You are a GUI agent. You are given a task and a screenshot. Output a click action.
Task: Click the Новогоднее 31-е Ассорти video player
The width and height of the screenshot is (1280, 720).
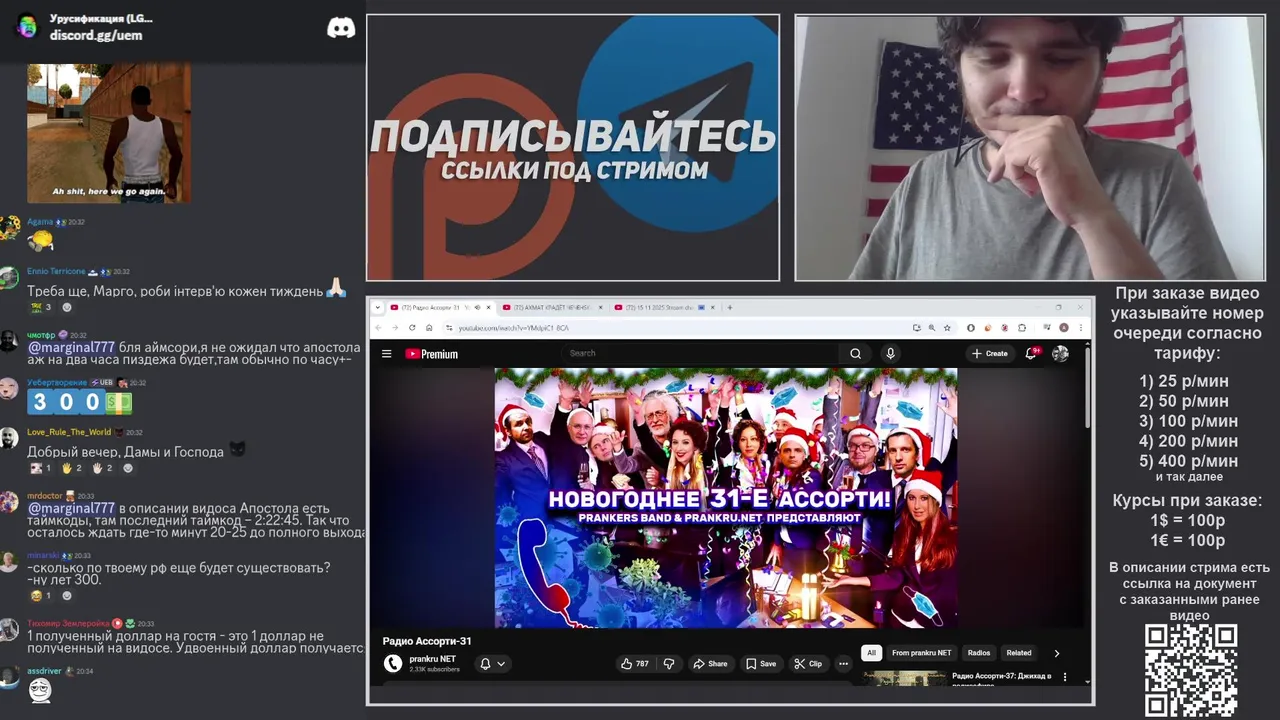(726, 498)
